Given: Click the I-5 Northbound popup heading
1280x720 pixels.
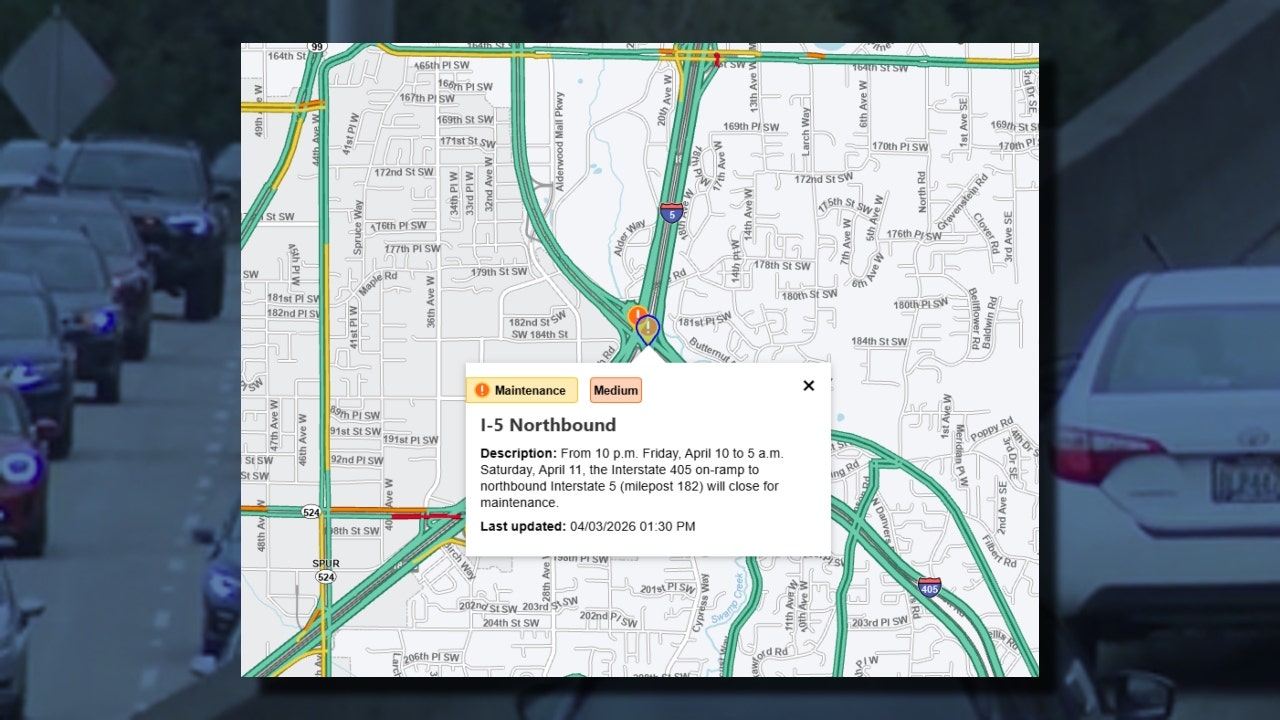Looking at the screenshot, I should [548, 425].
